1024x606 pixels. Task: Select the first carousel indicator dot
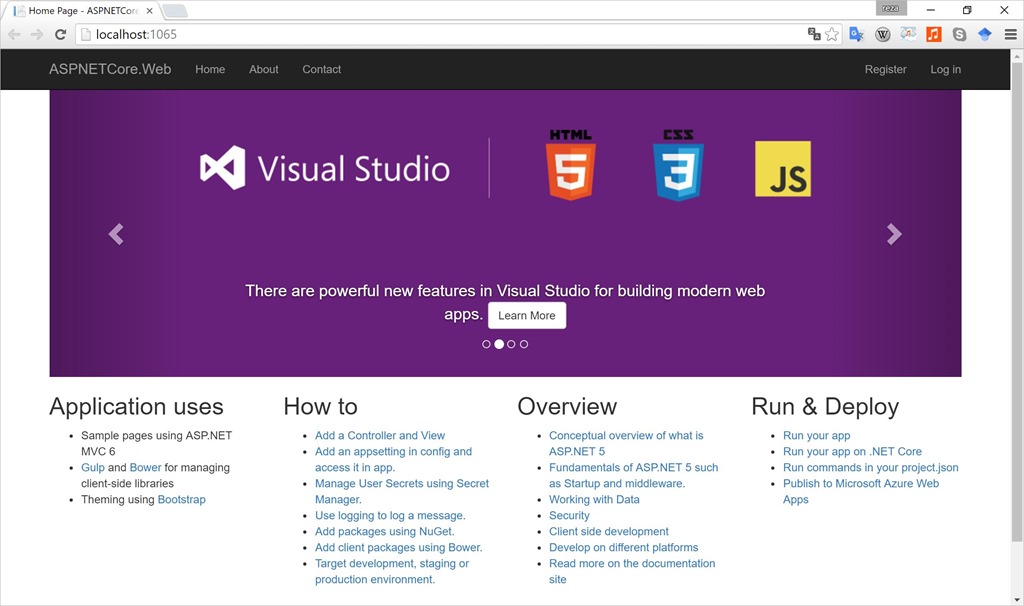pyautogui.click(x=487, y=344)
